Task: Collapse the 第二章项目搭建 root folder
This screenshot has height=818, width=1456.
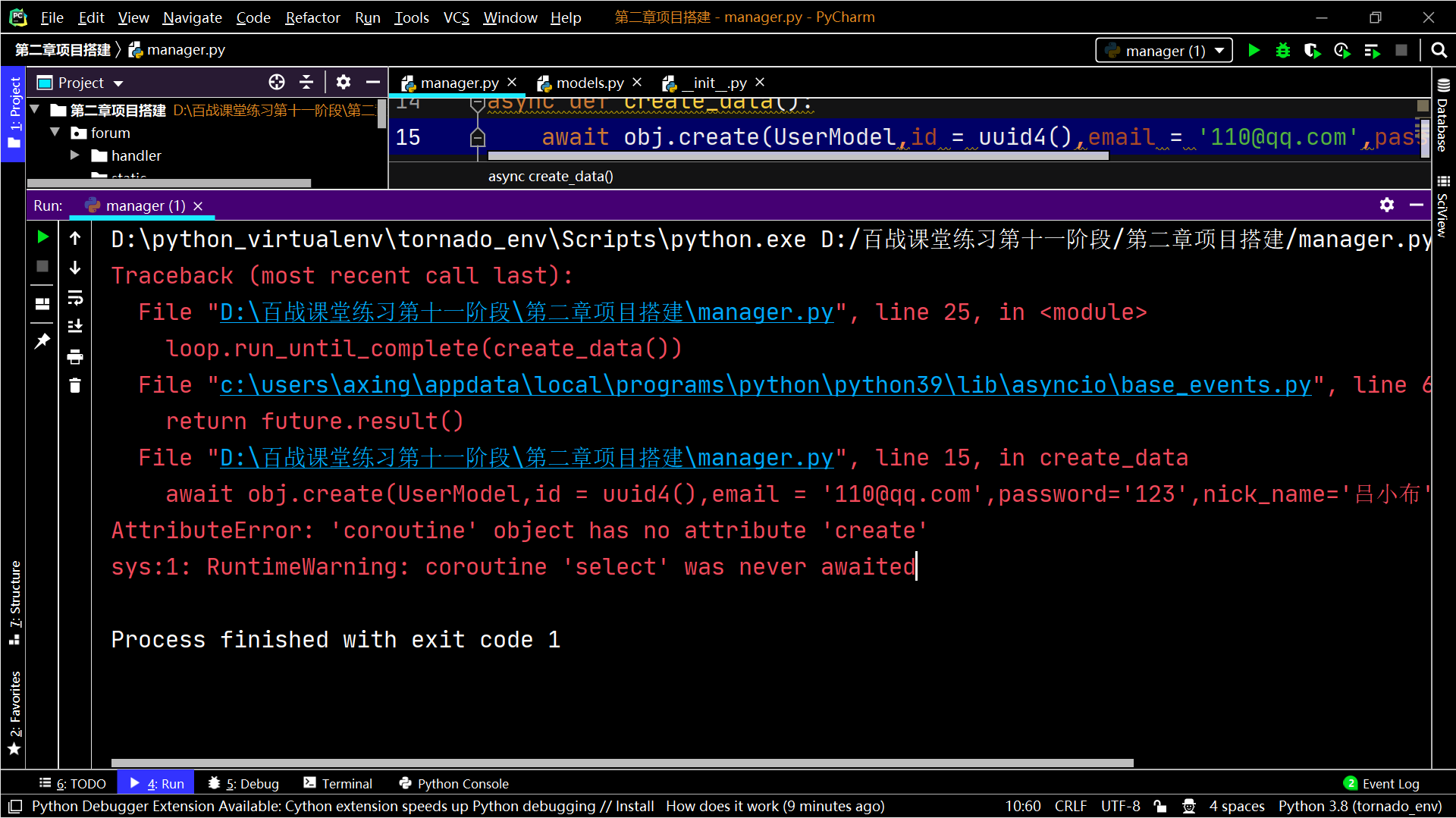Action: coord(34,110)
